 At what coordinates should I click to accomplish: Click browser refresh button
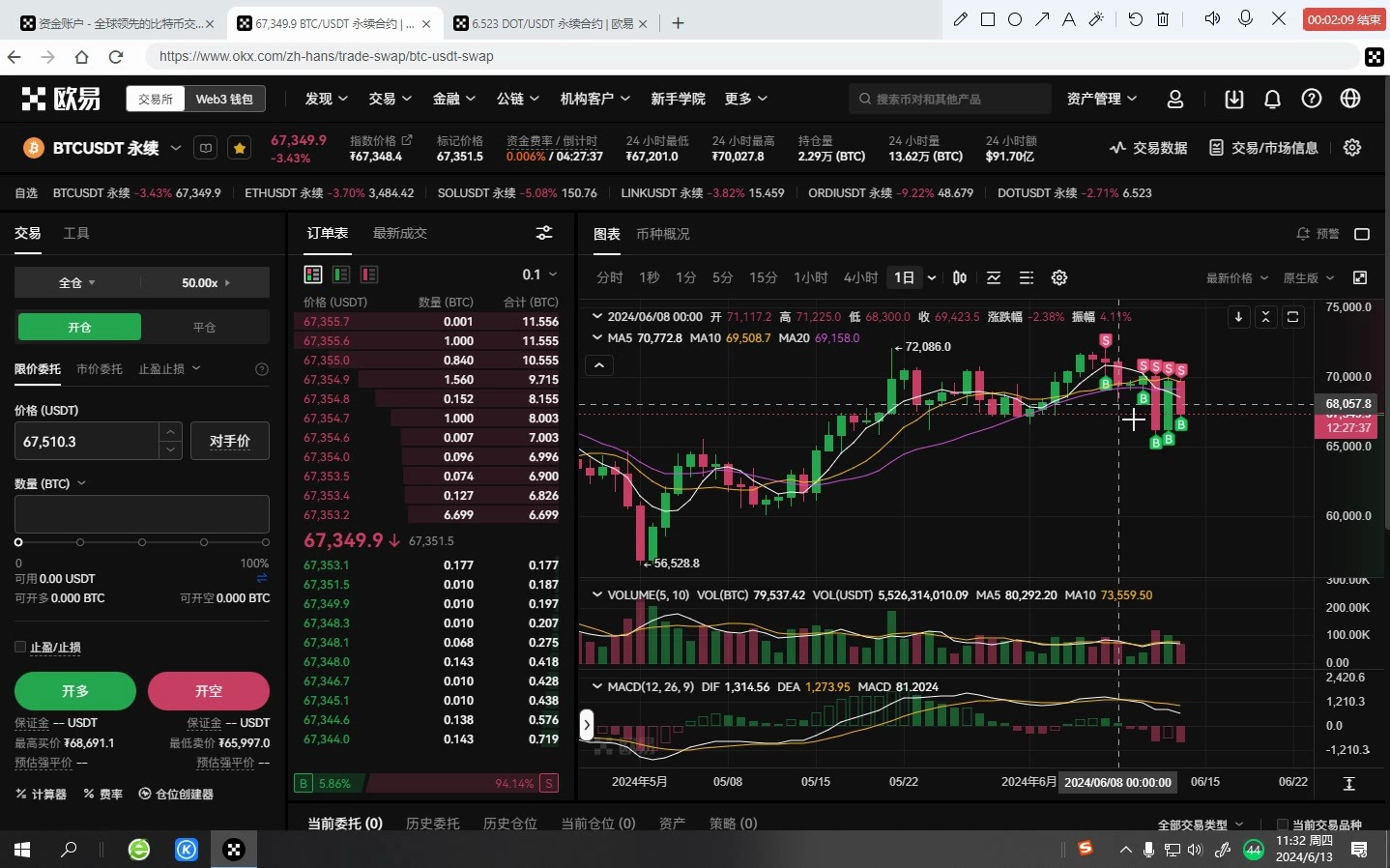(116, 57)
